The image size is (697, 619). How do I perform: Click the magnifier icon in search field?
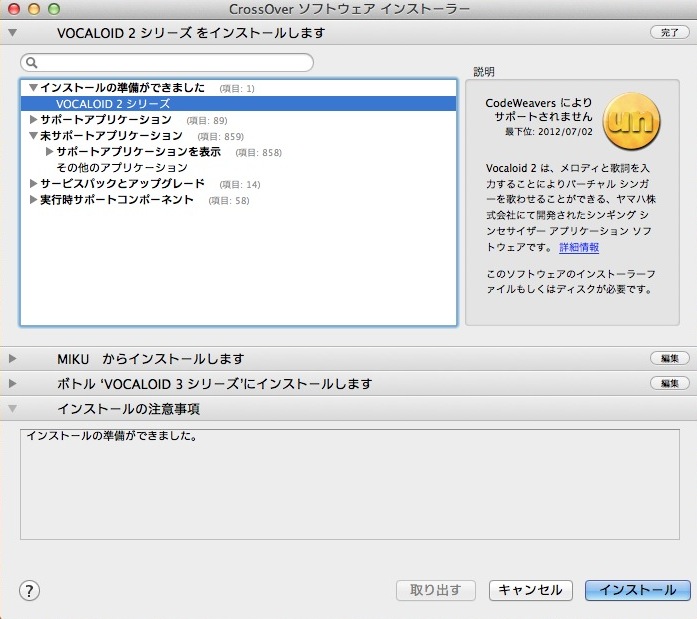coord(31,63)
